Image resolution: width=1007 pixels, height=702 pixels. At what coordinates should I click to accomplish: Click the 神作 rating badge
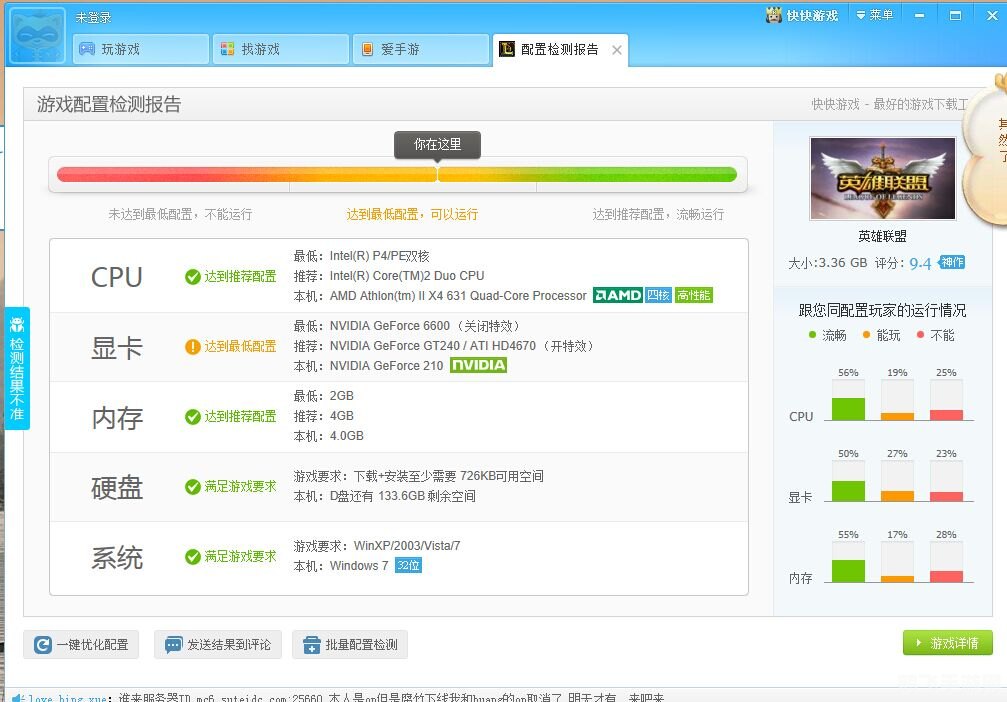tap(952, 263)
